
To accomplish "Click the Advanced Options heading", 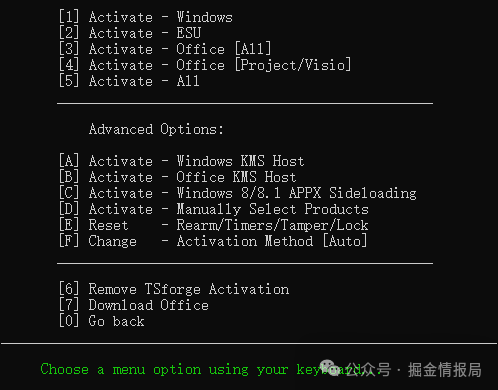I will click(x=156, y=129).
